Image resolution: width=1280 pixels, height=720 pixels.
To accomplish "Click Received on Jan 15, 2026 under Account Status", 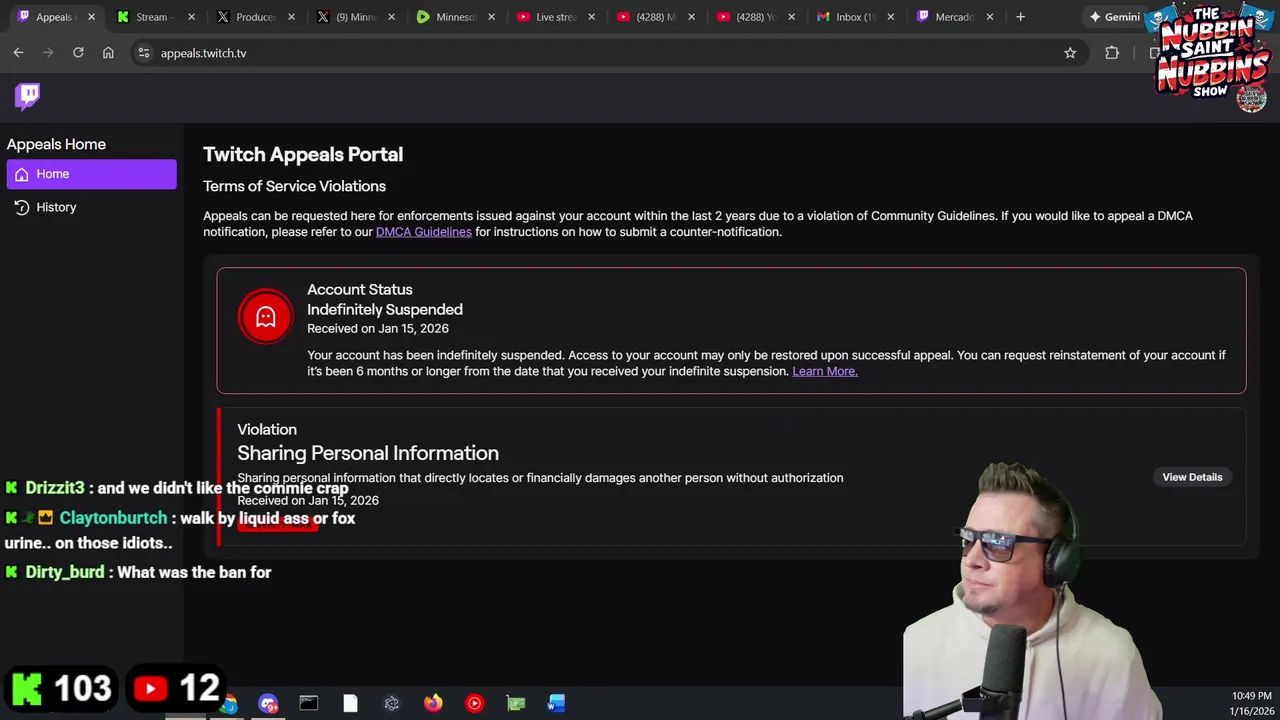I will (378, 328).
